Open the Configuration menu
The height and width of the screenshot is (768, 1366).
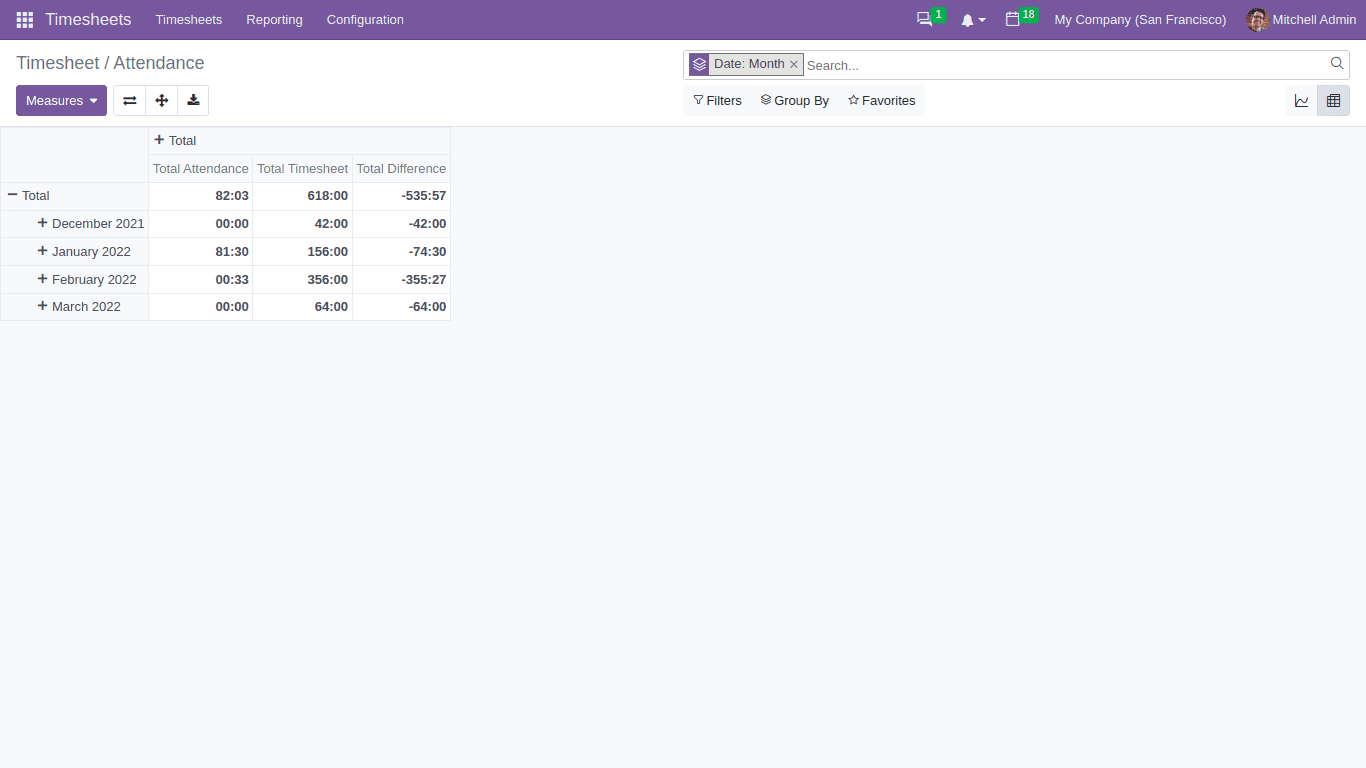click(x=364, y=19)
